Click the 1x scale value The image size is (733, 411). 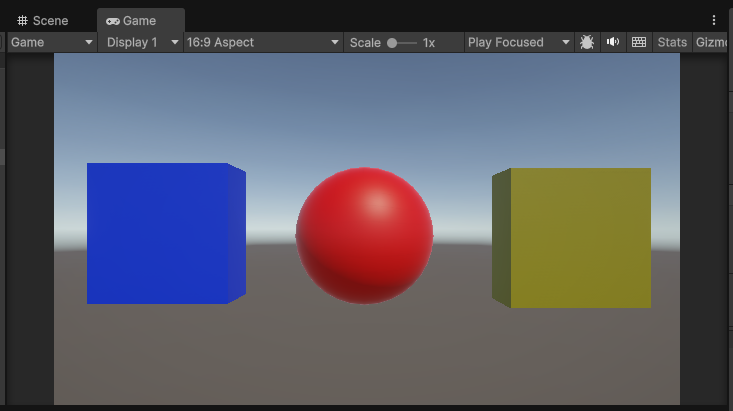point(429,42)
